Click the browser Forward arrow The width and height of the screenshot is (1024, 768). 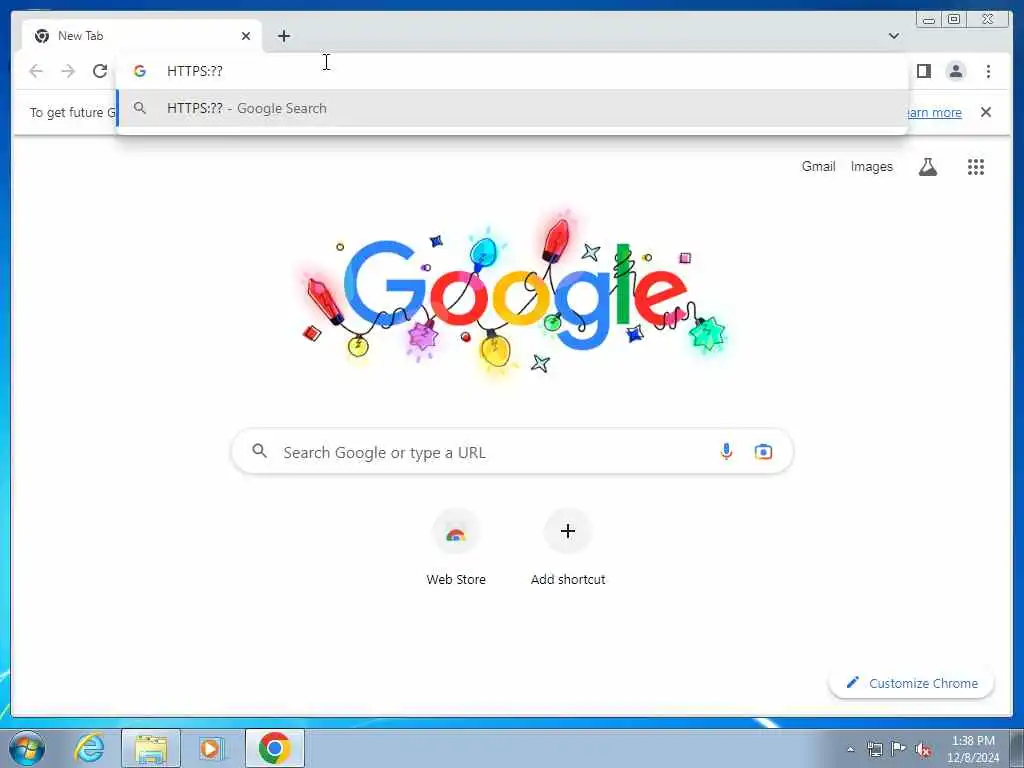[x=68, y=71]
